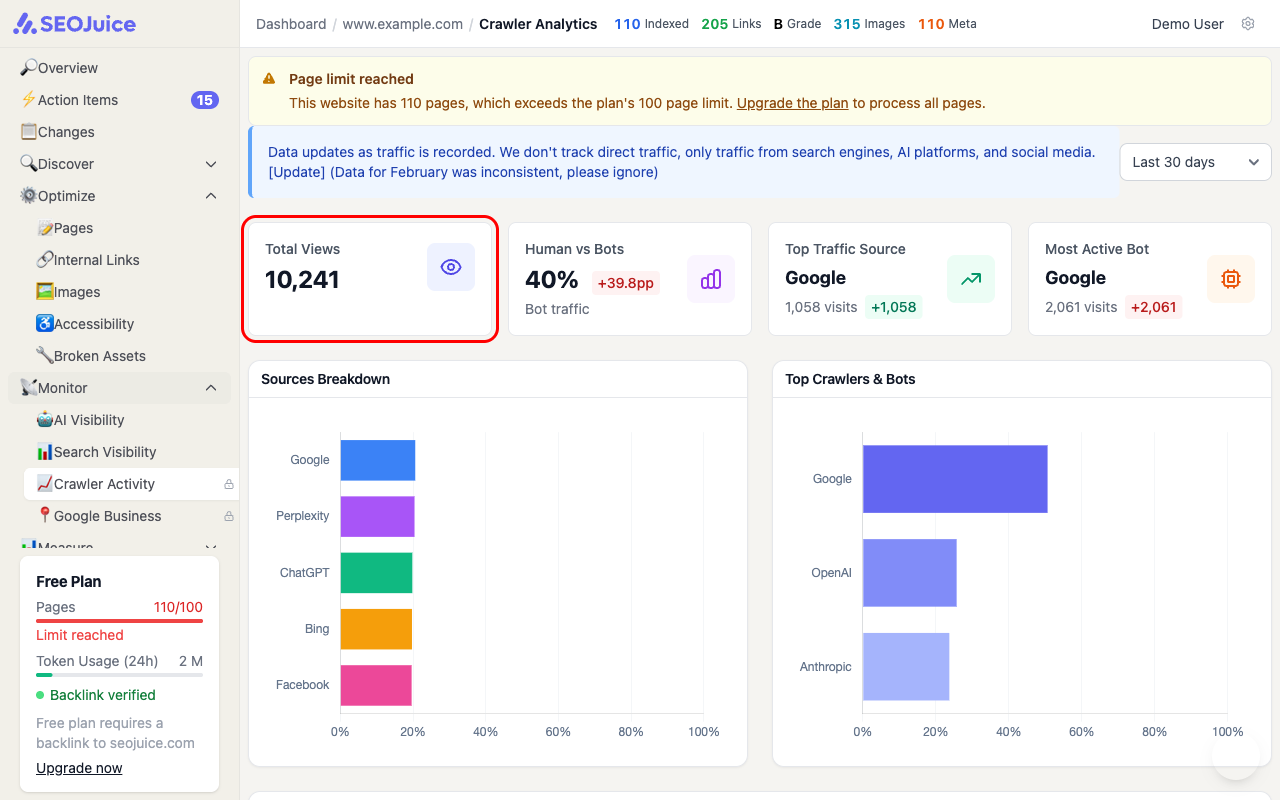Screen dimensions: 1280x800
Task: Click the Total Views card
Action: pyautogui.click(x=370, y=279)
